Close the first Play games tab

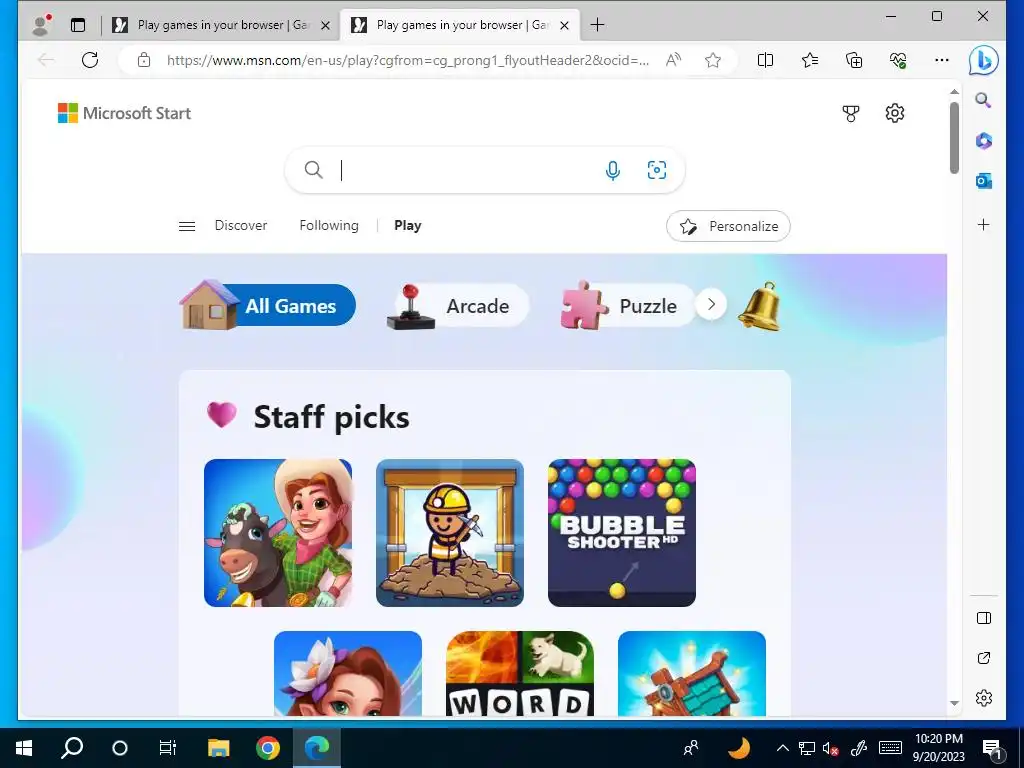click(x=325, y=25)
